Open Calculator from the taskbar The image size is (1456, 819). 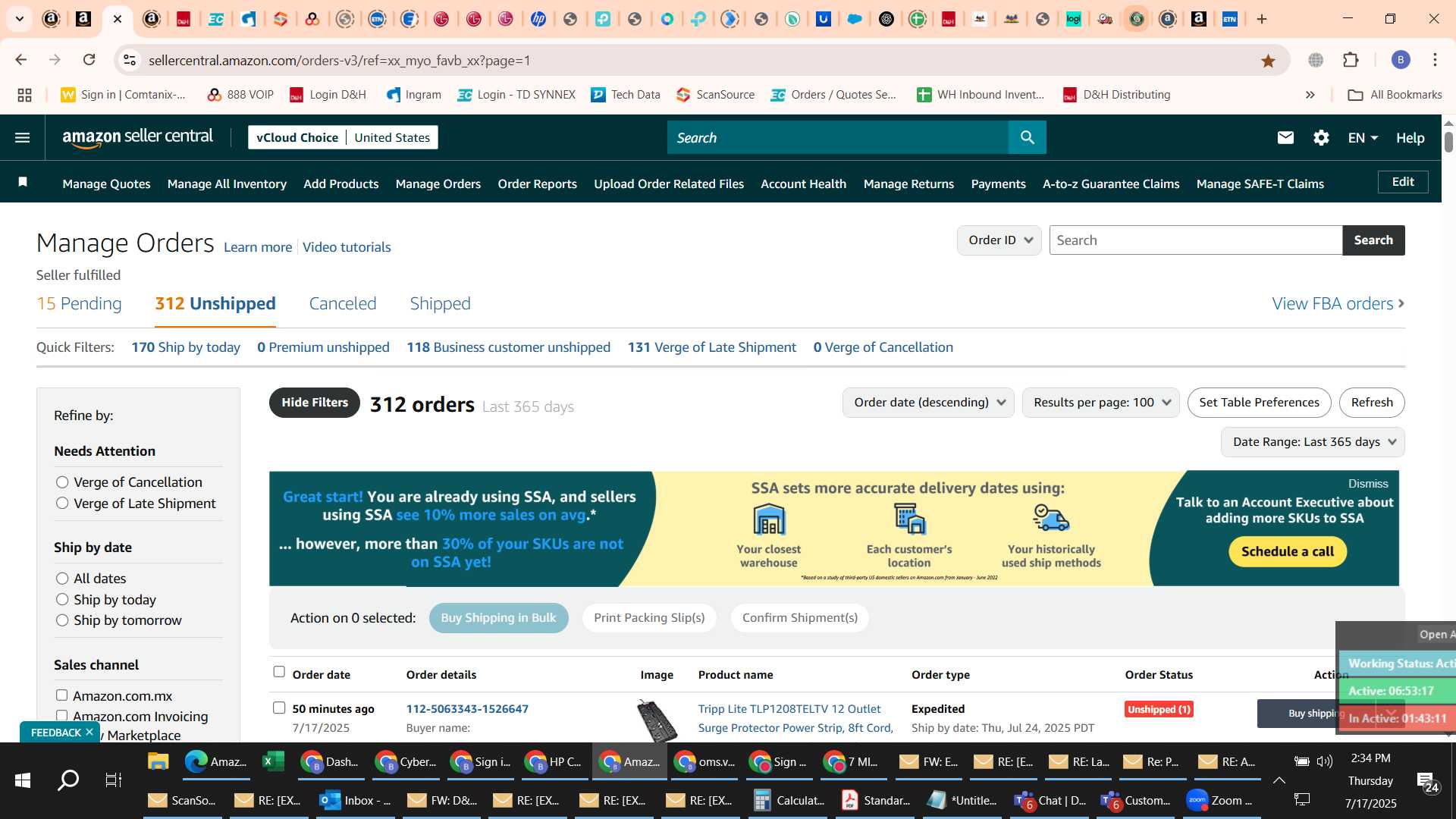pyautogui.click(x=789, y=800)
